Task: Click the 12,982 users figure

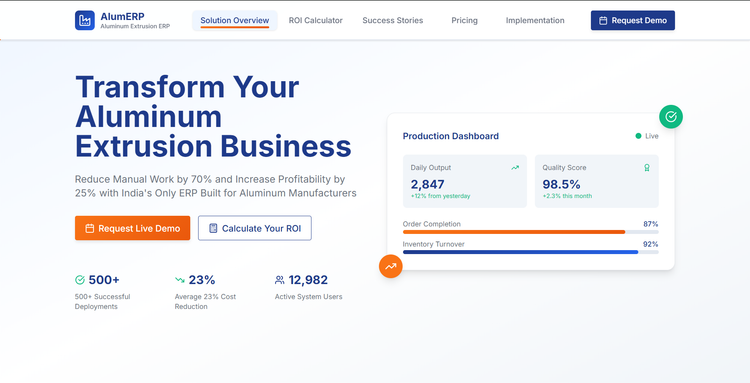Action: [x=308, y=280]
